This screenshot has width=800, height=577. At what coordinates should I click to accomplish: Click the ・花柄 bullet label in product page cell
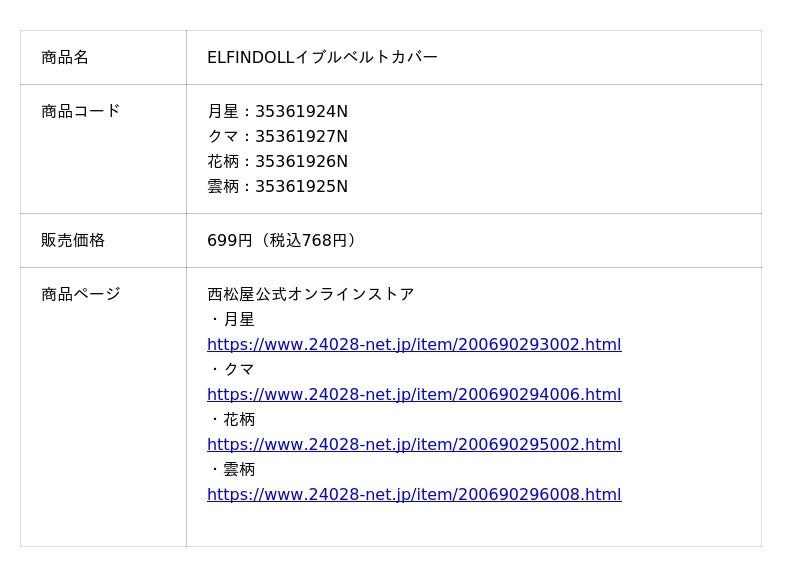point(231,419)
